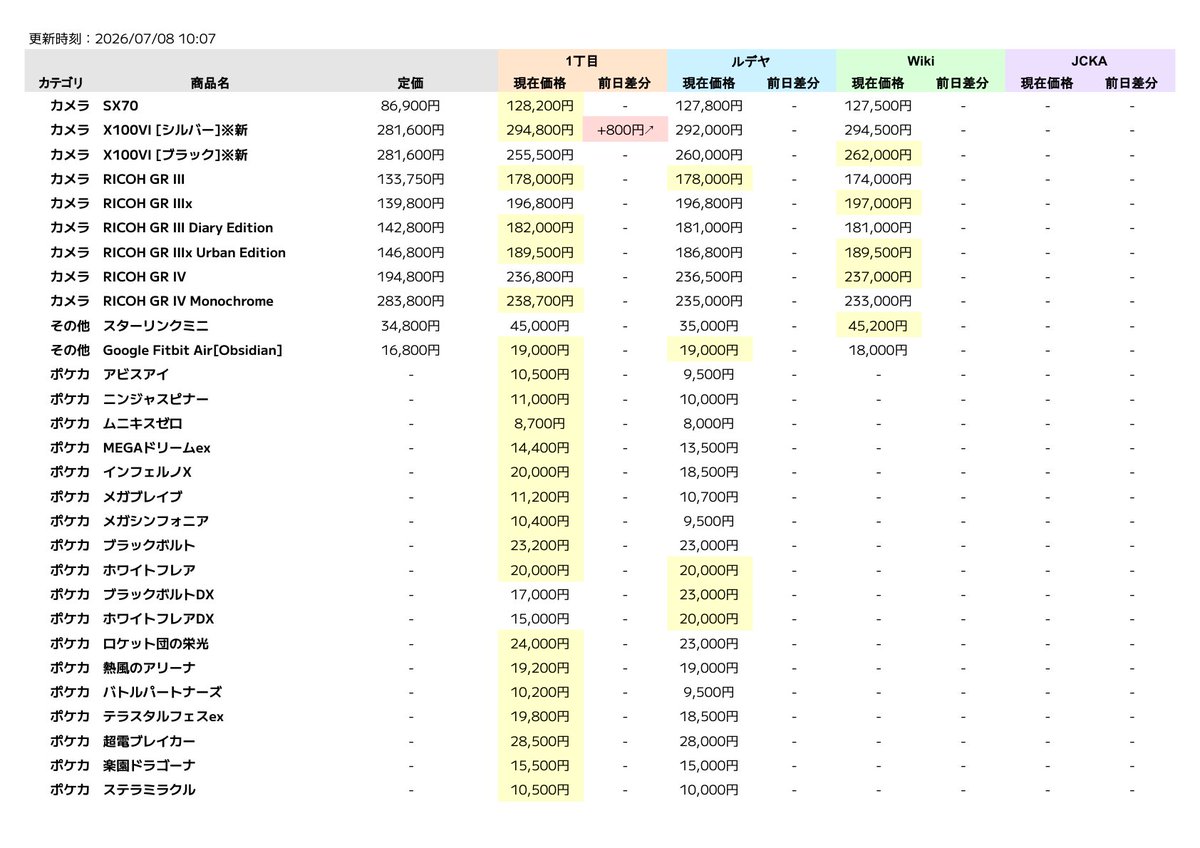This screenshot has height=848, width=1200.
Task: Select the 熱風のアリーナ product name
Action: [149, 669]
